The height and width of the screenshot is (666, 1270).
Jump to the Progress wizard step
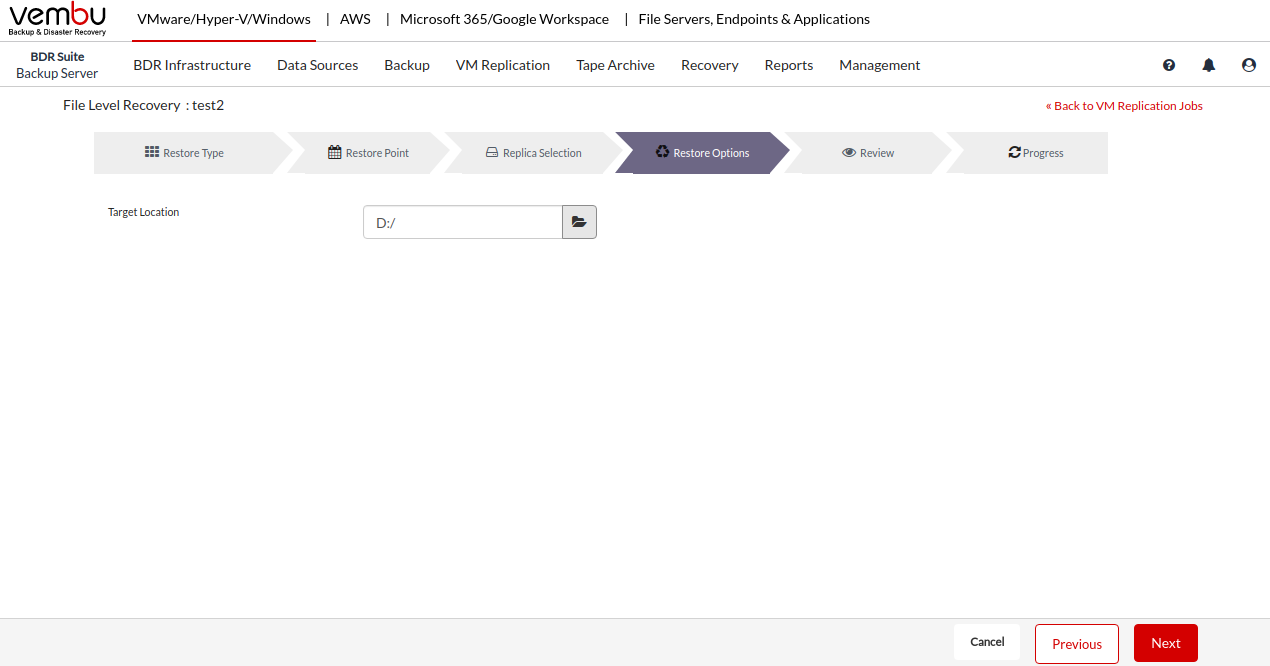pyautogui.click(x=1035, y=153)
